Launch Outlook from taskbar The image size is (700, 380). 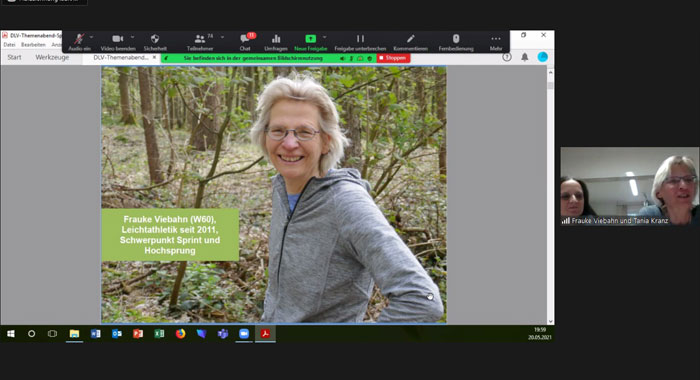(x=117, y=334)
